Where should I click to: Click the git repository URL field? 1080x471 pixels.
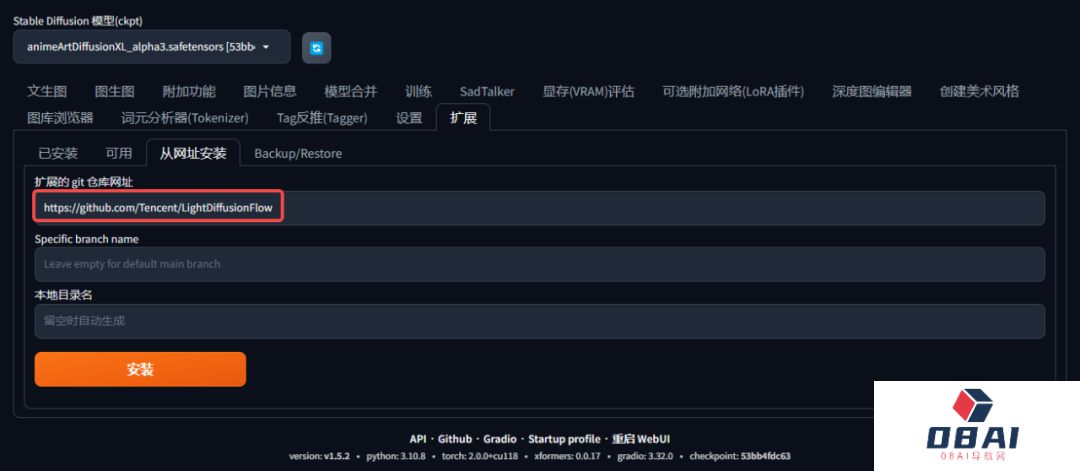pos(539,208)
